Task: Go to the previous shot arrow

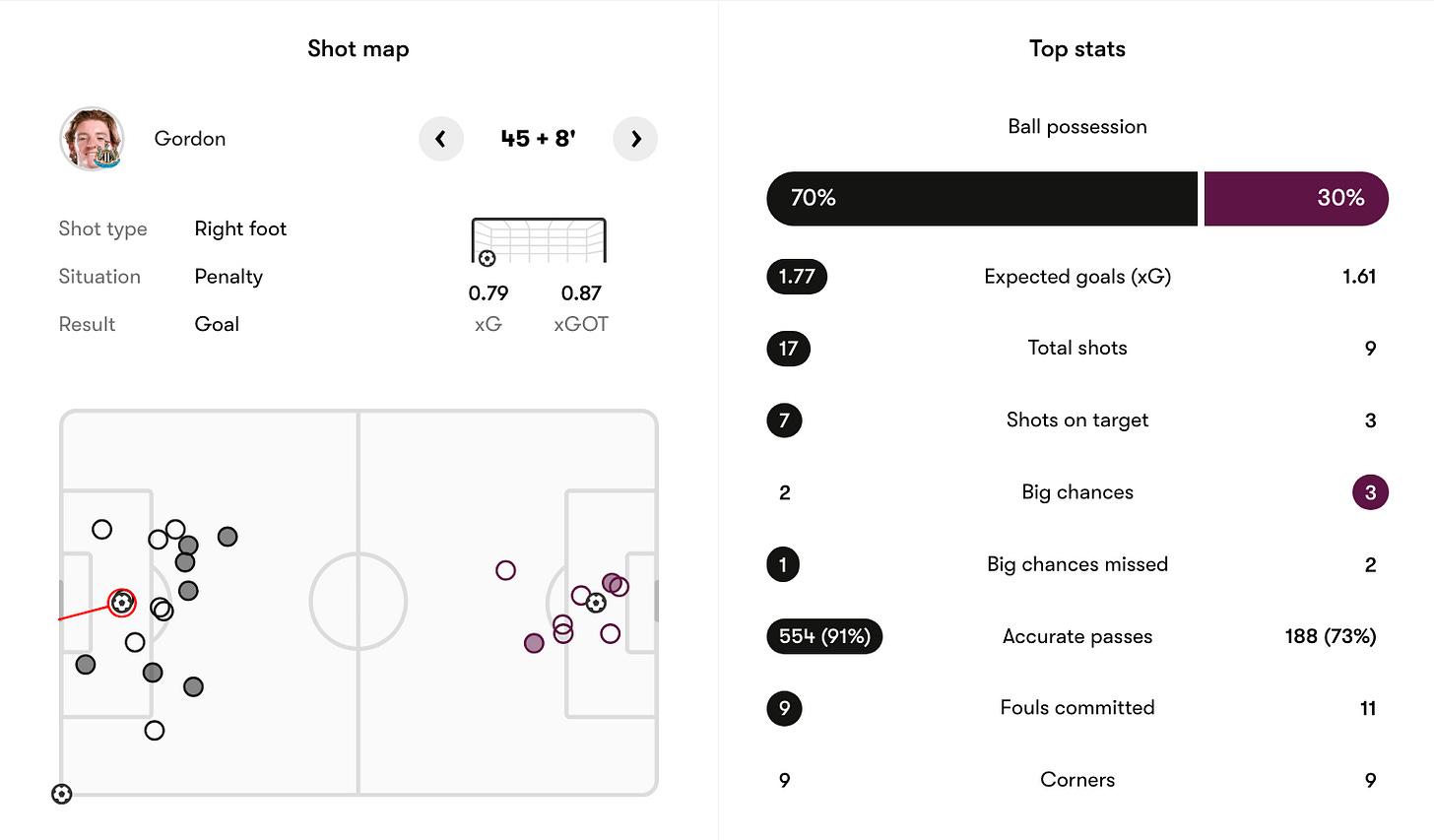Action: point(440,139)
